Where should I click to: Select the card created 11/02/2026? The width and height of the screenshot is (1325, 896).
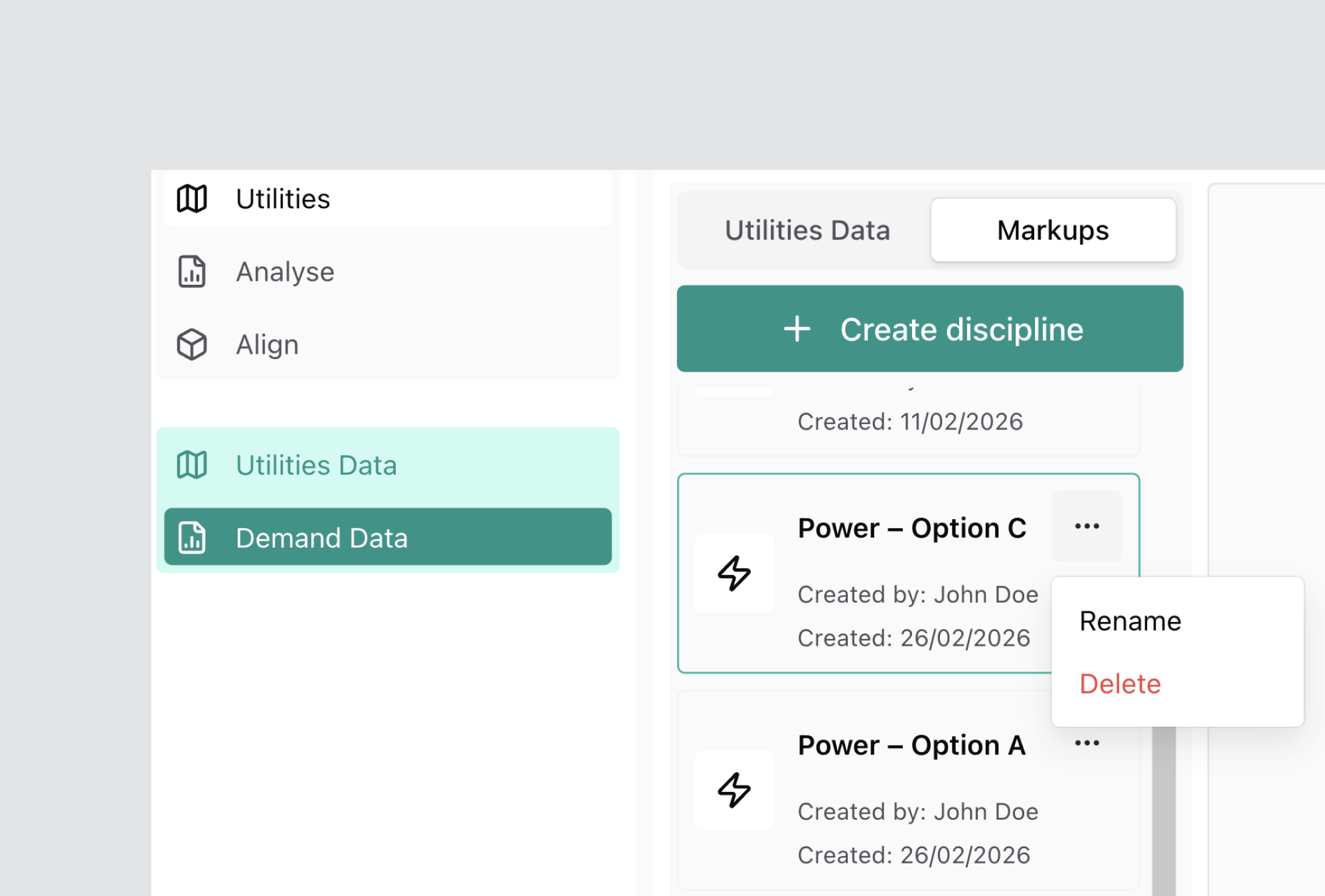click(909, 422)
